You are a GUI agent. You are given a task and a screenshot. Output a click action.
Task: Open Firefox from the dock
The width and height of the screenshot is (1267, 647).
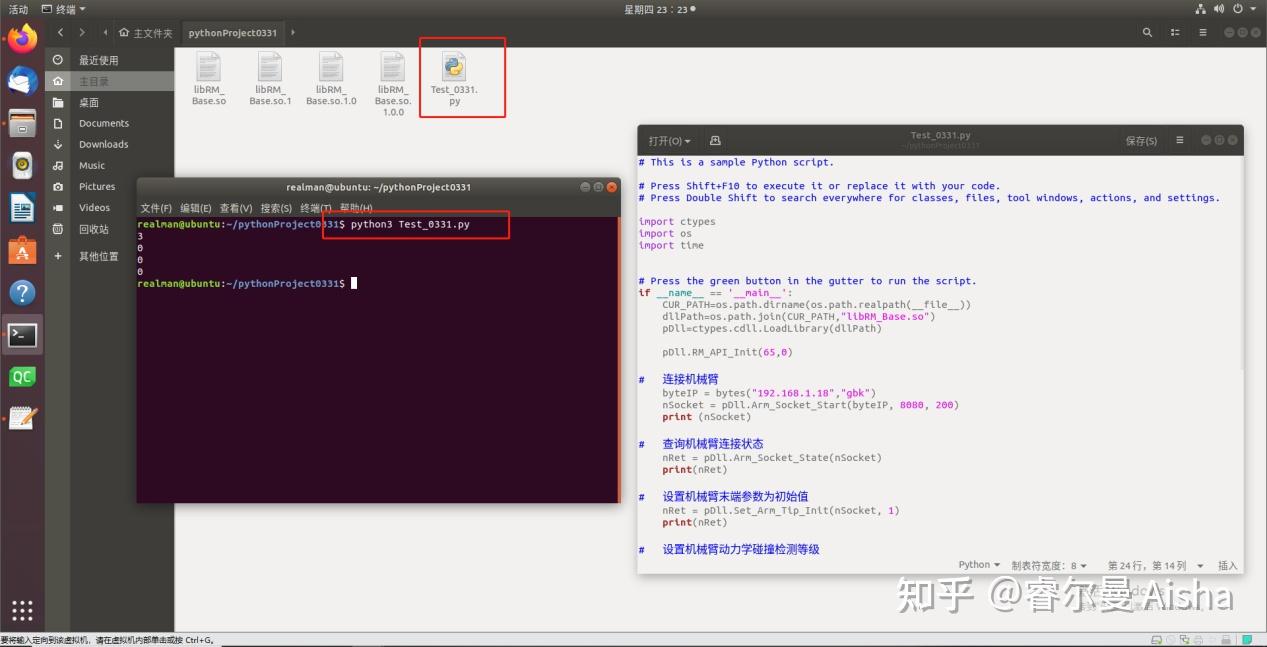21,40
